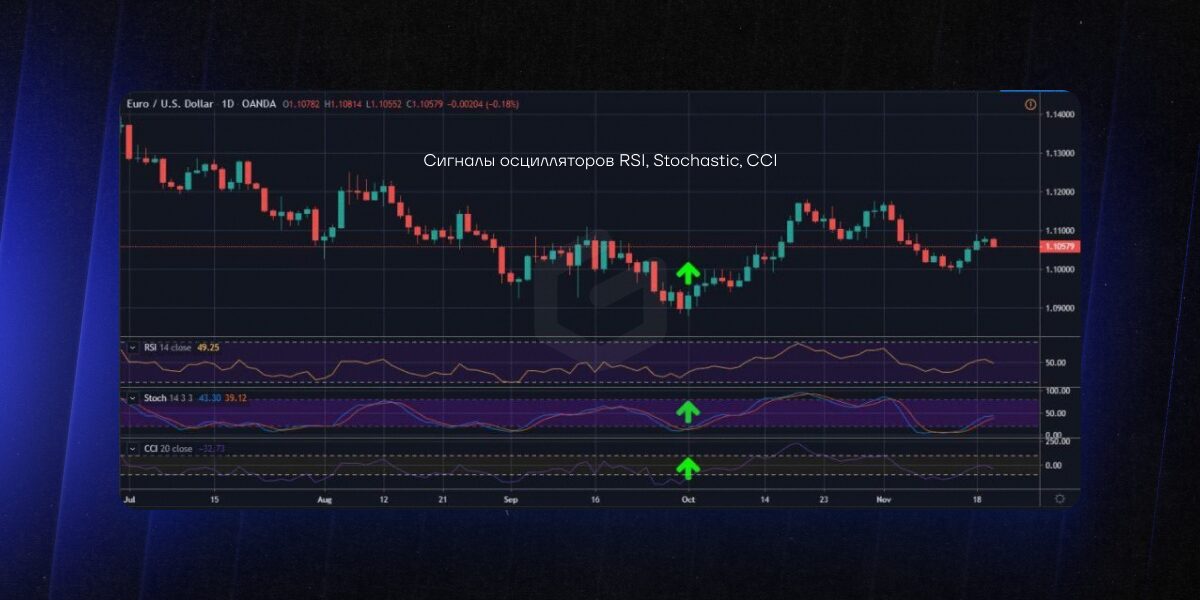Click the Oct date on time axis
Viewport: 1200px width, 600px height.
tap(687, 497)
